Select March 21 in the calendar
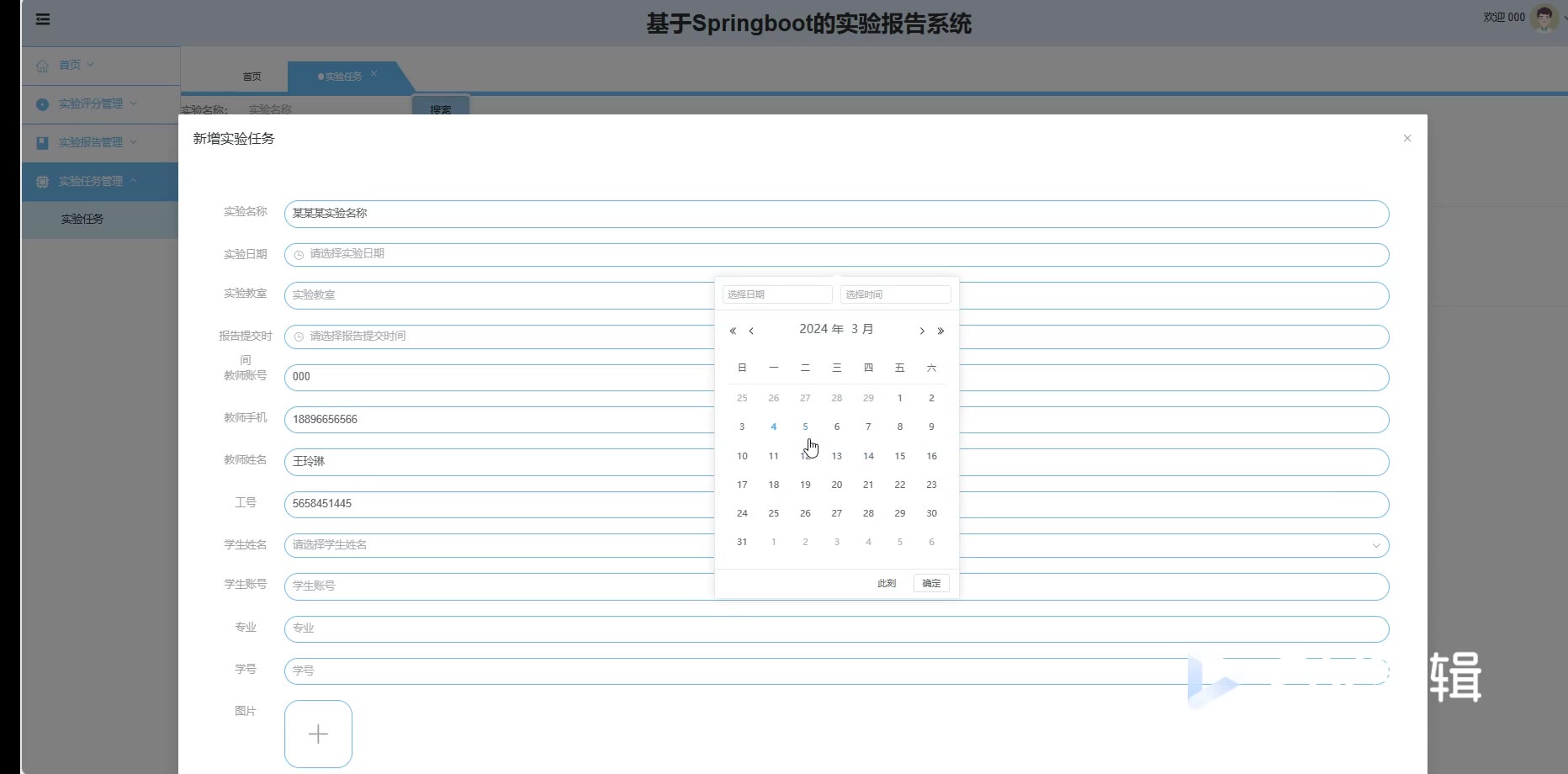Image resolution: width=1568 pixels, height=774 pixels. (x=868, y=485)
